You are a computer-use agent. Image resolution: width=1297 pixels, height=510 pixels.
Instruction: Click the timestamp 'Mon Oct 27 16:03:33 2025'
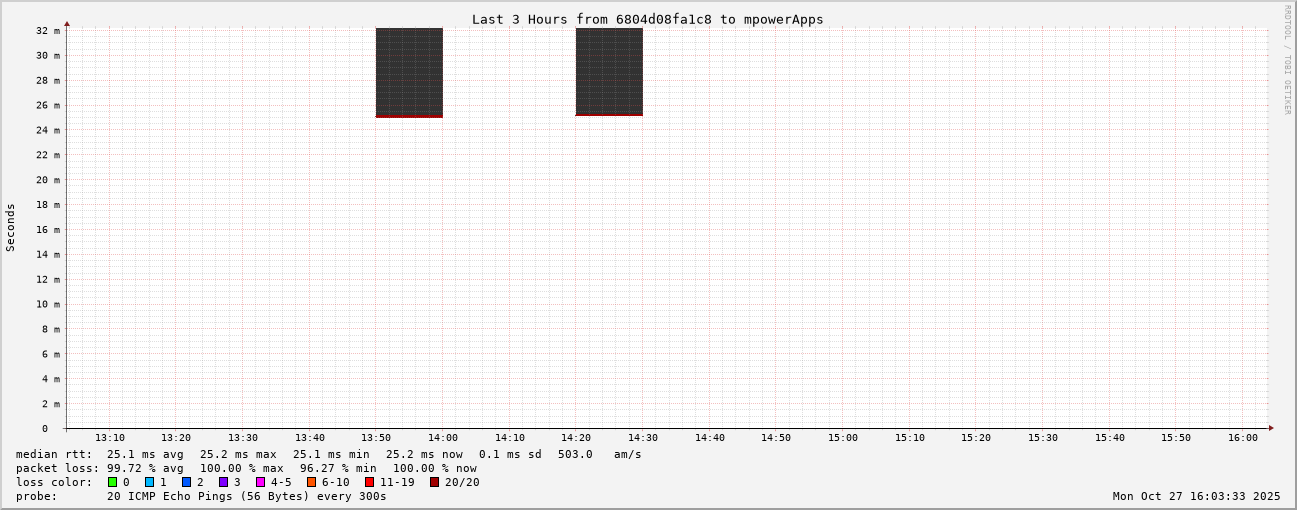coord(1196,496)
